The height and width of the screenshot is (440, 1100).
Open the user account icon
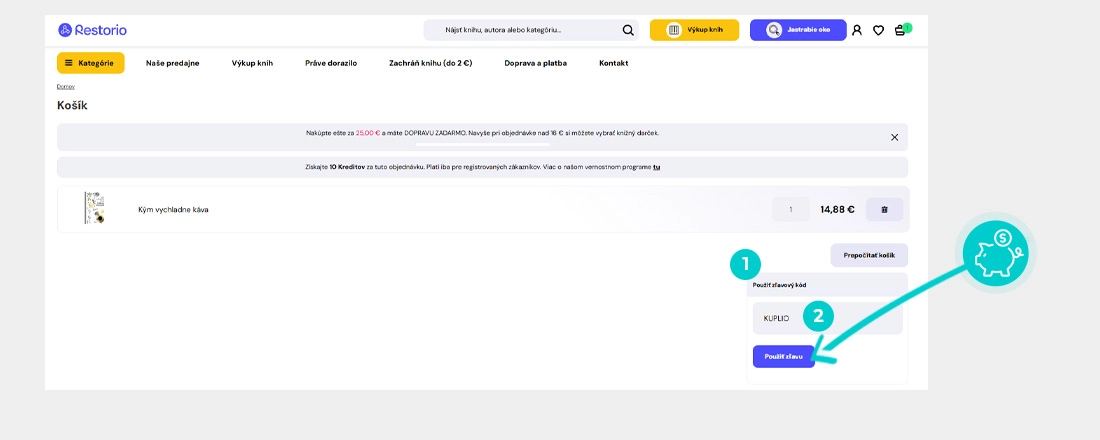857,30
